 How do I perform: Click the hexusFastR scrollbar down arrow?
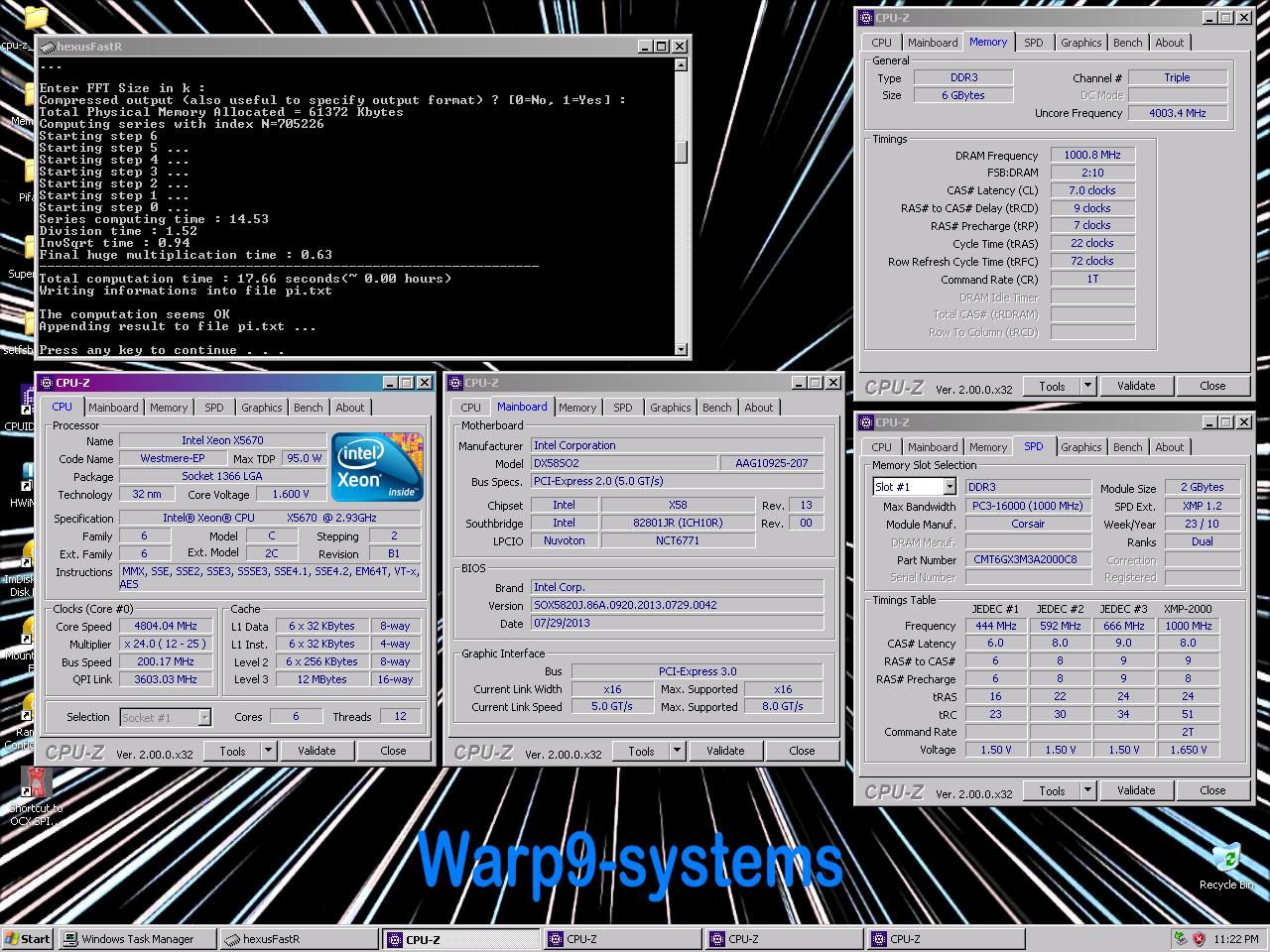coord(681,349)
